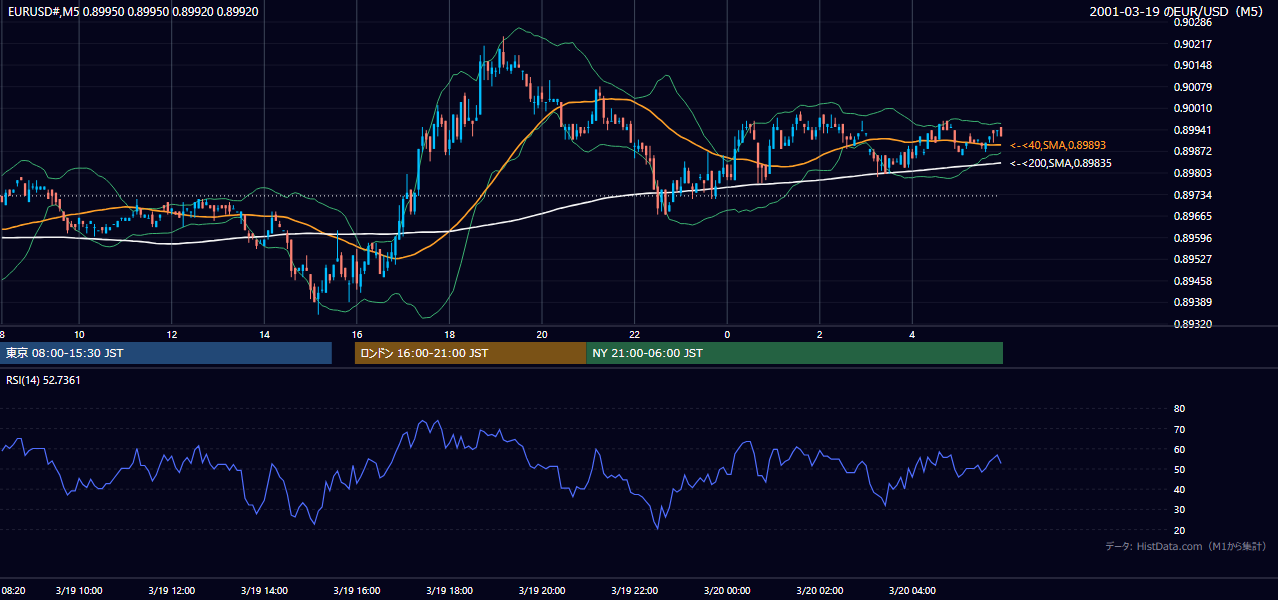The image size is (1278, 600).
Task: Click price scale value 0.89596
Action: pyautogui.click(x=1193, y=238)
